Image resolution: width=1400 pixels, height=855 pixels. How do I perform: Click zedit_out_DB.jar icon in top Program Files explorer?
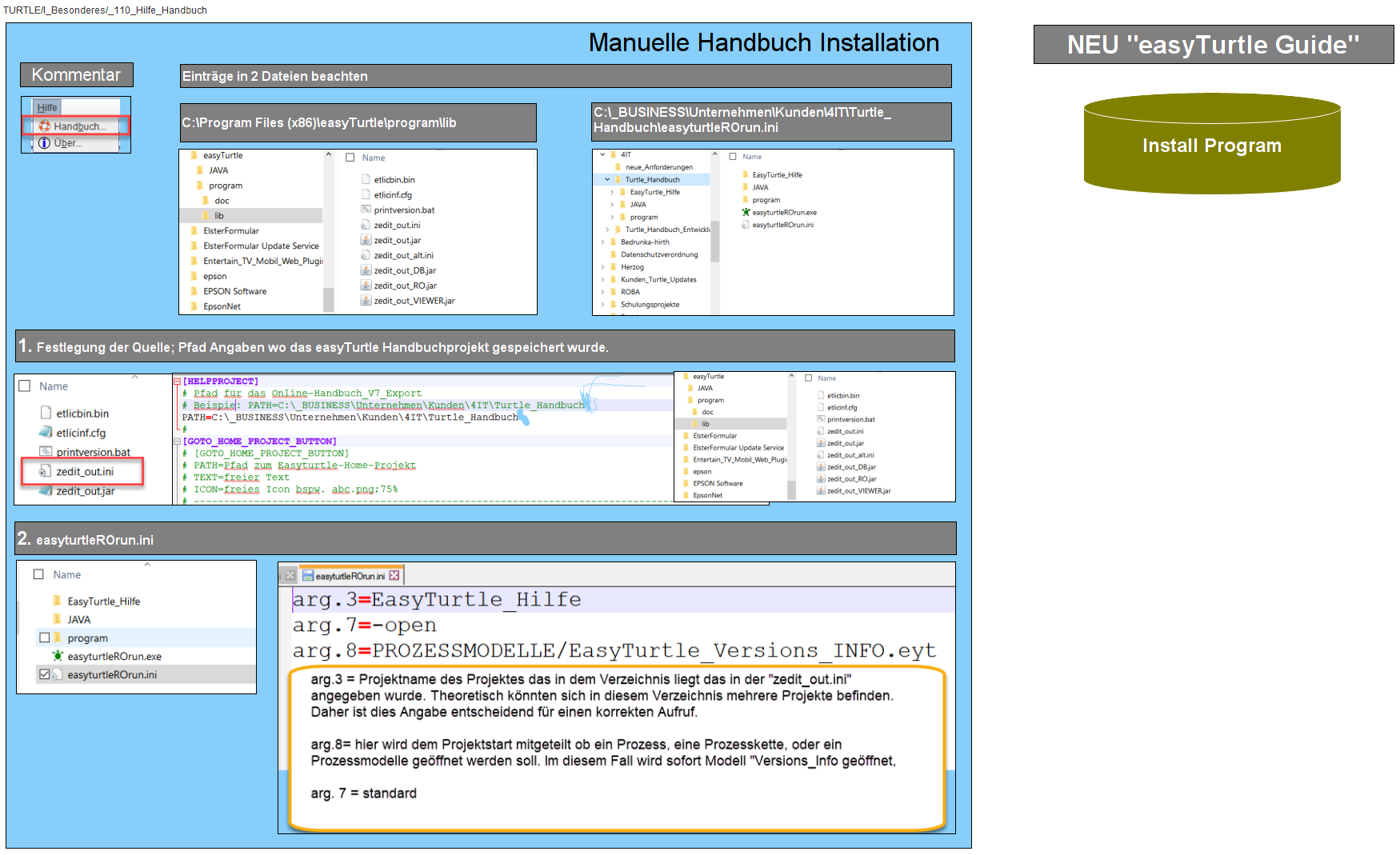coord(366,270)
